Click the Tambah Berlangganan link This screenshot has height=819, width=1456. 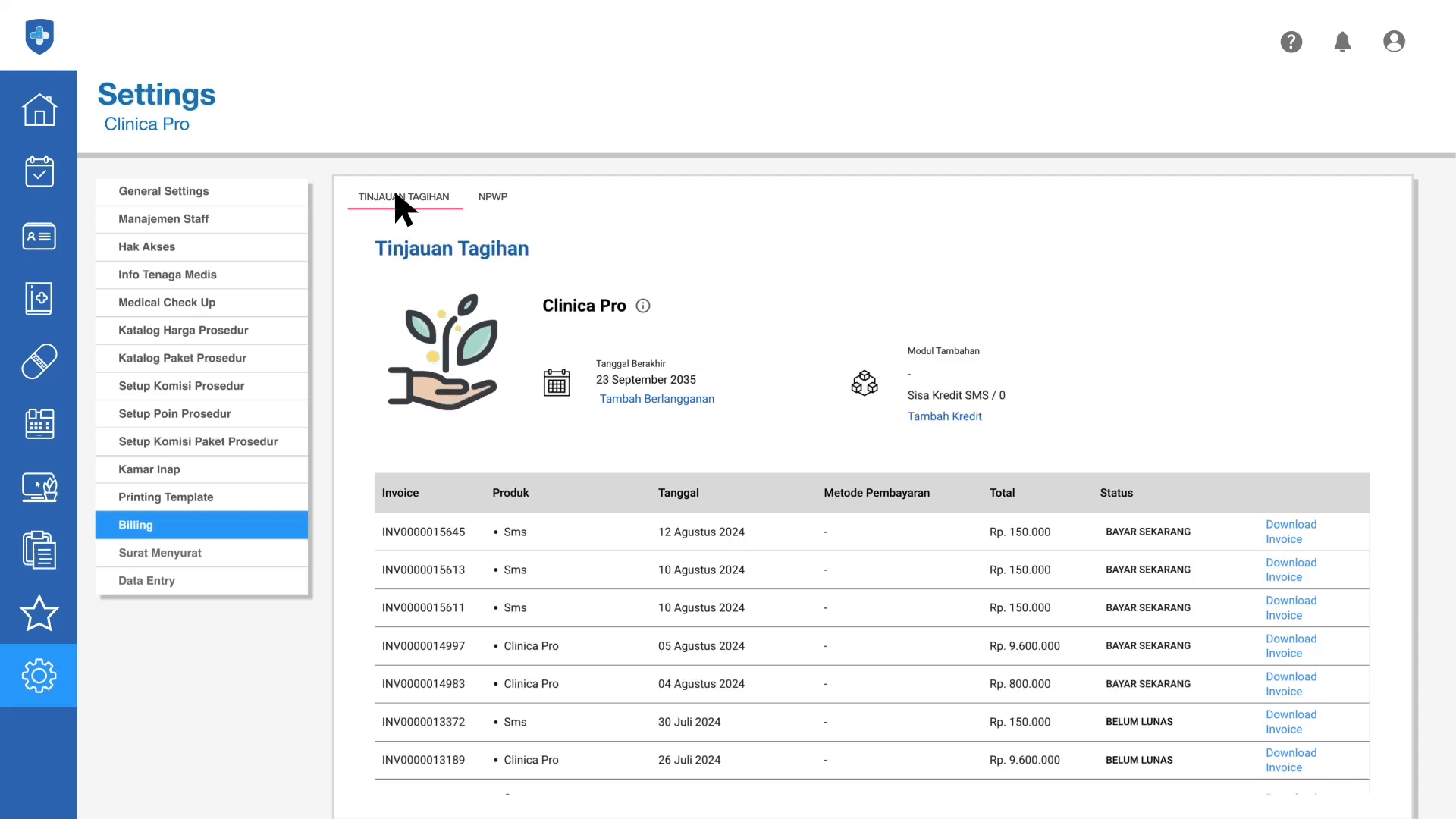point(657,399)
